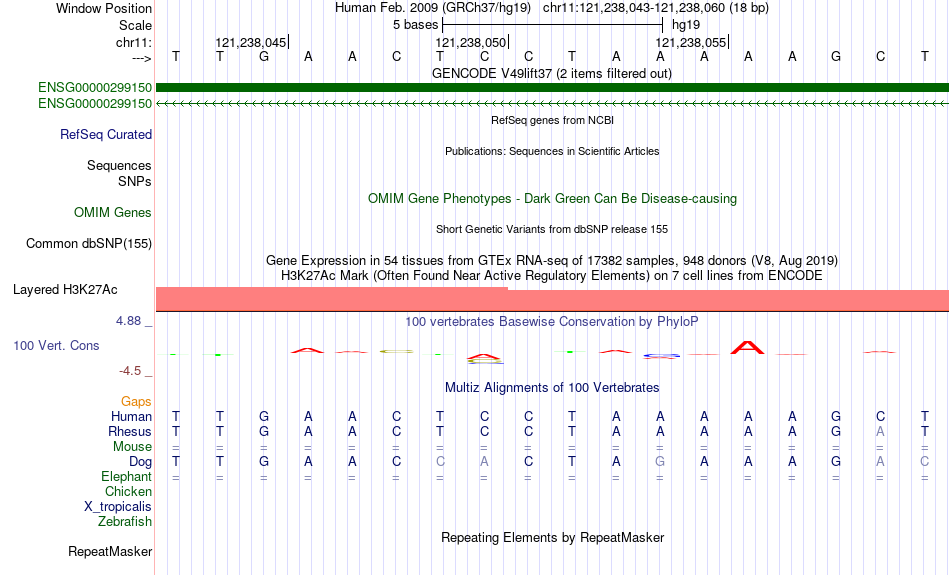The image size is (950, 575).
Task: Select the Chicken species row label
Action: (x=128, y=491)
